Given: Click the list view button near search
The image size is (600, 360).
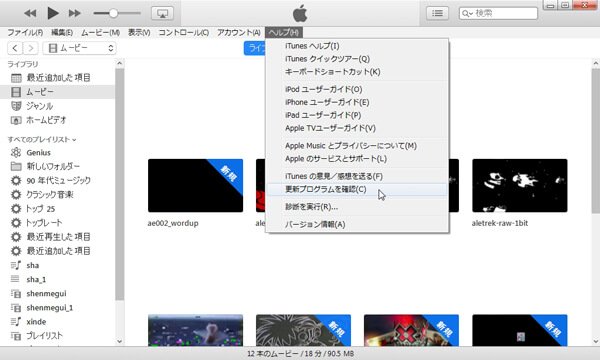Looking at the screenshot, I should (x=437, y=13).
